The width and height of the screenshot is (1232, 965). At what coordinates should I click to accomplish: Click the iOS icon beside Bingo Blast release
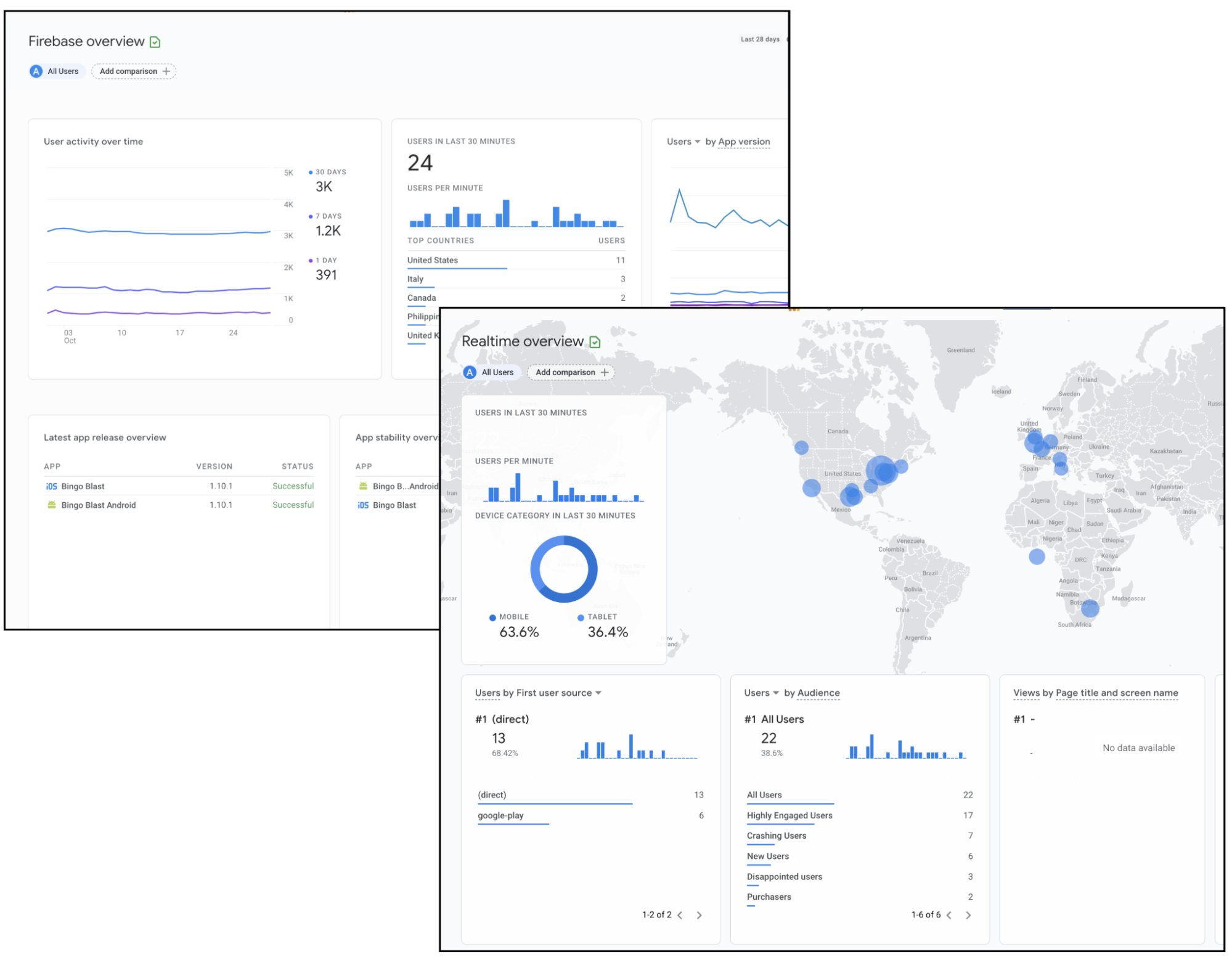(52, 487)
